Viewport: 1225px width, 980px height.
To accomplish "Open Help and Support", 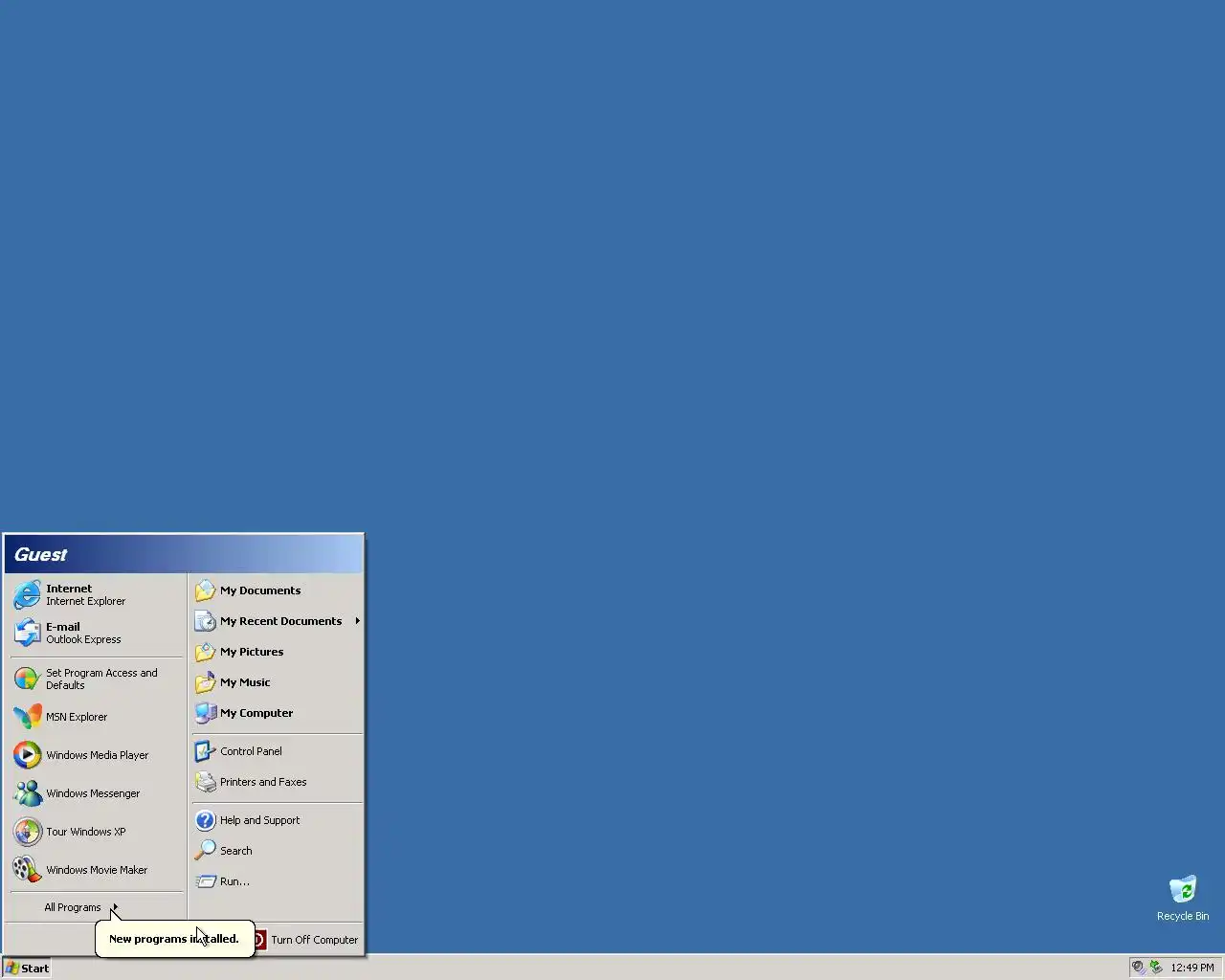I will (277, 820).
